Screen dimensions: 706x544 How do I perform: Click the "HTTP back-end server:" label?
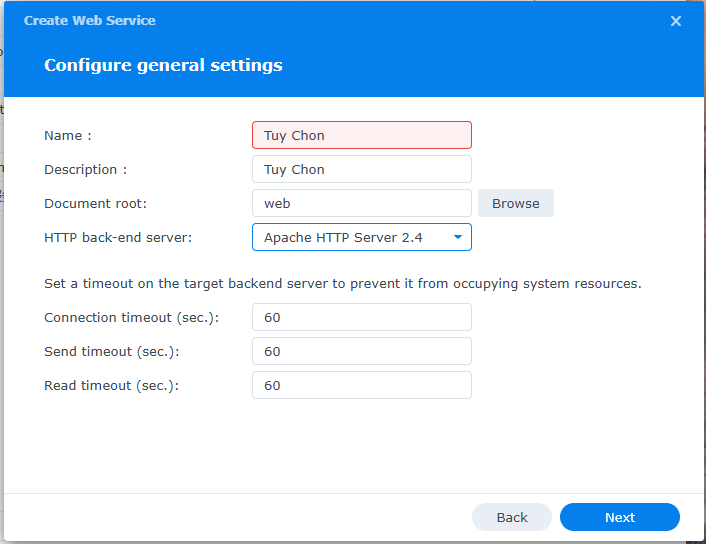pyautogui.click(x=118, y=237)
